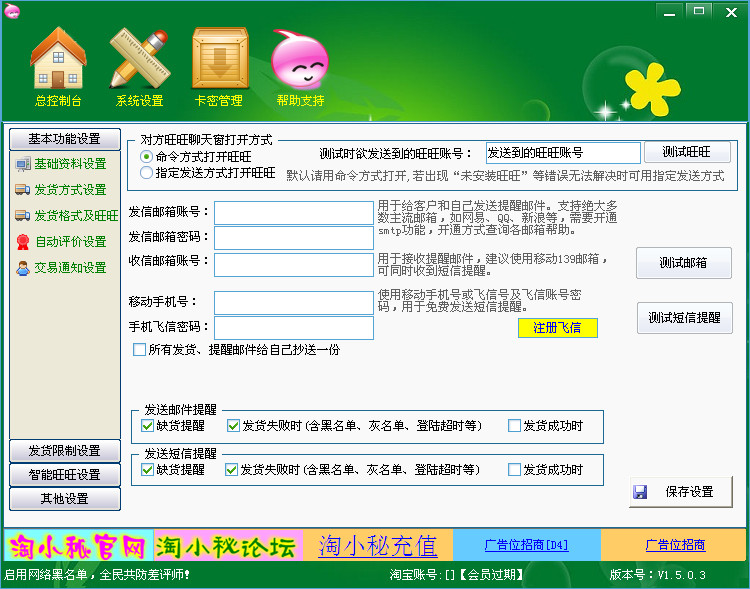Focus the 发信邮箱密码 input field
This screenshot has height=589, width=750.
point(294,238)
